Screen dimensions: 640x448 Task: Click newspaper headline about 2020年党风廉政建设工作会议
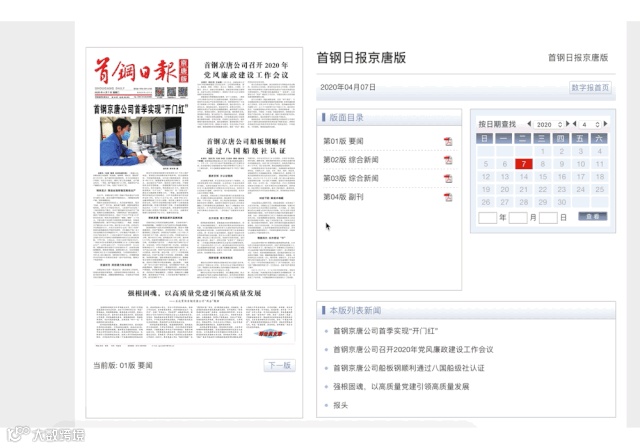[246, 70]
